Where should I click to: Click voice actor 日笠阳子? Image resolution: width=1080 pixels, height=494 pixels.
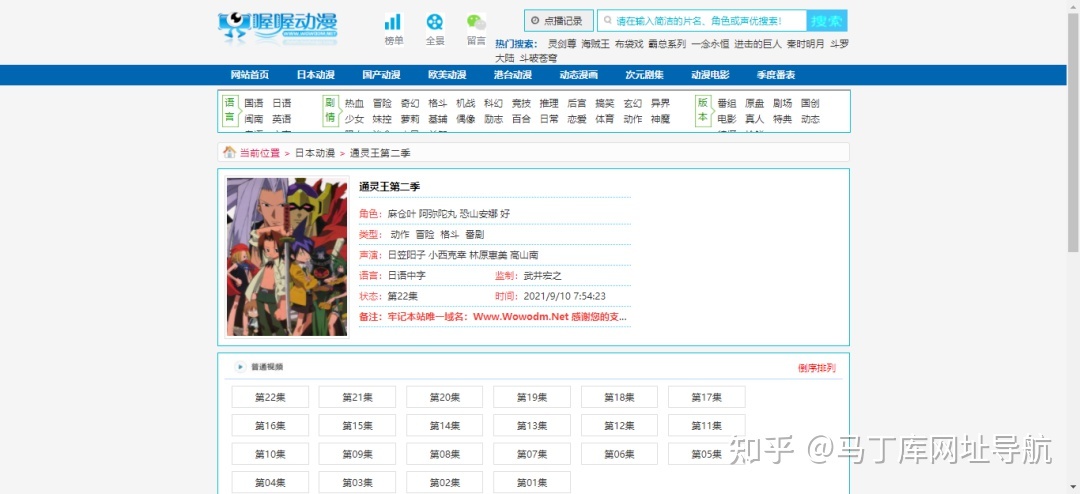(406, 255)
